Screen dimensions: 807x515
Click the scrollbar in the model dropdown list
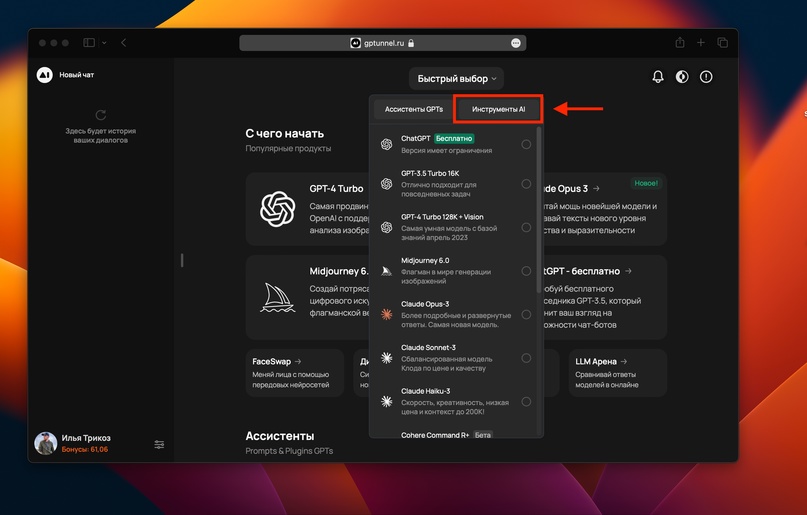pyautogui.click(x=539, y=210)
